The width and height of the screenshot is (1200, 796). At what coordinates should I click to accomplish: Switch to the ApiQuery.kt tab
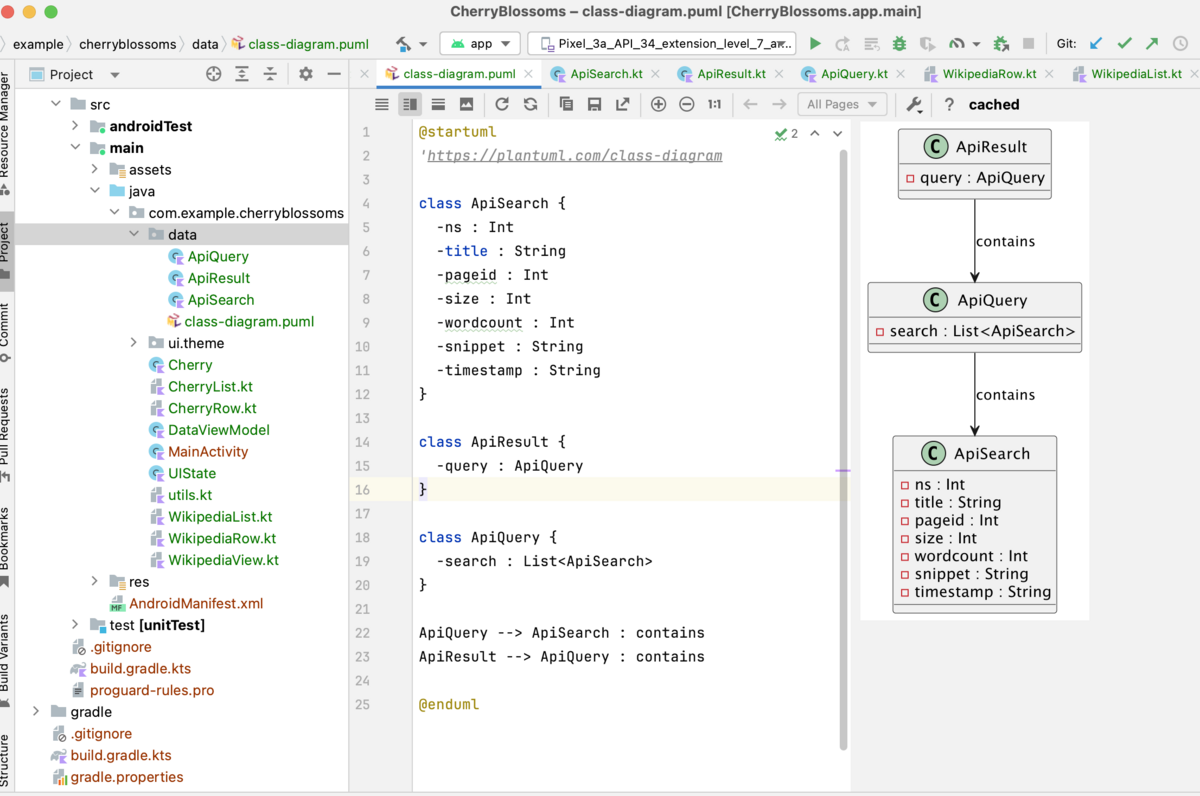pyautogui.click(x=854, y=74)
